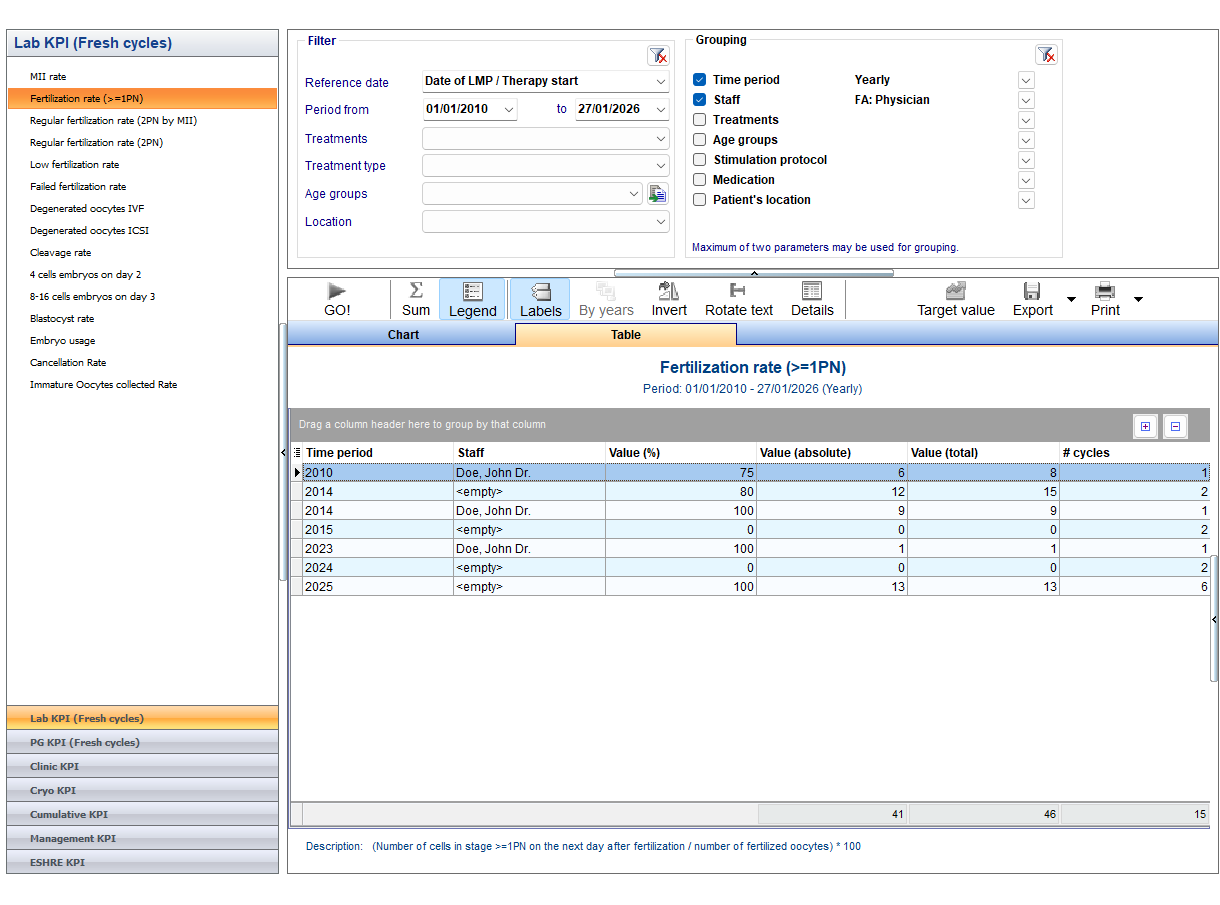Viewport: 1220px width, 905px height.
Task: Open Details from the toolbar
Action: pyautogui.click(x=812, y=299)
